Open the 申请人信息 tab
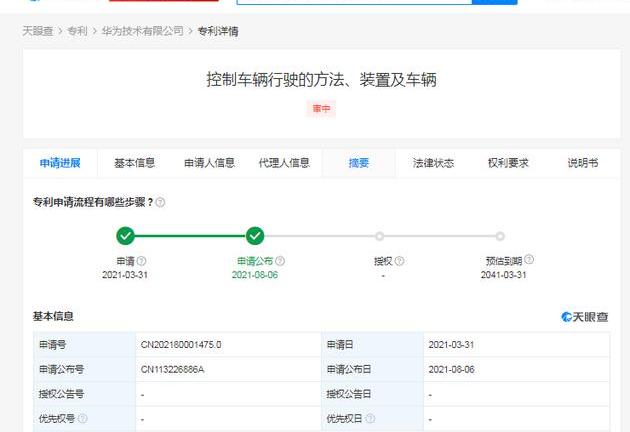The image size is (630, 432). click(209, 163)
